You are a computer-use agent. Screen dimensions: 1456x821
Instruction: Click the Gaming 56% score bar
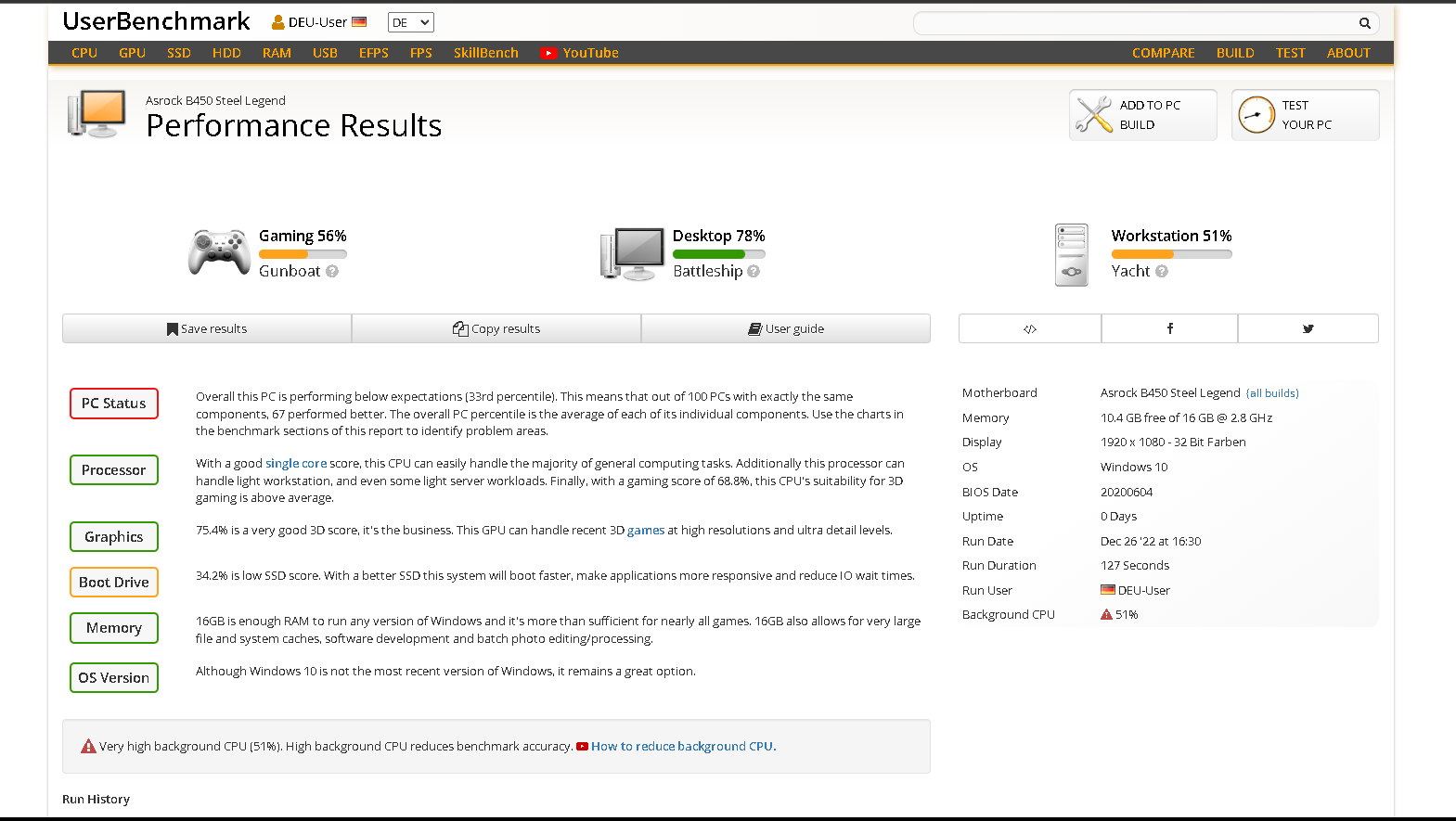tap(303, 254)
